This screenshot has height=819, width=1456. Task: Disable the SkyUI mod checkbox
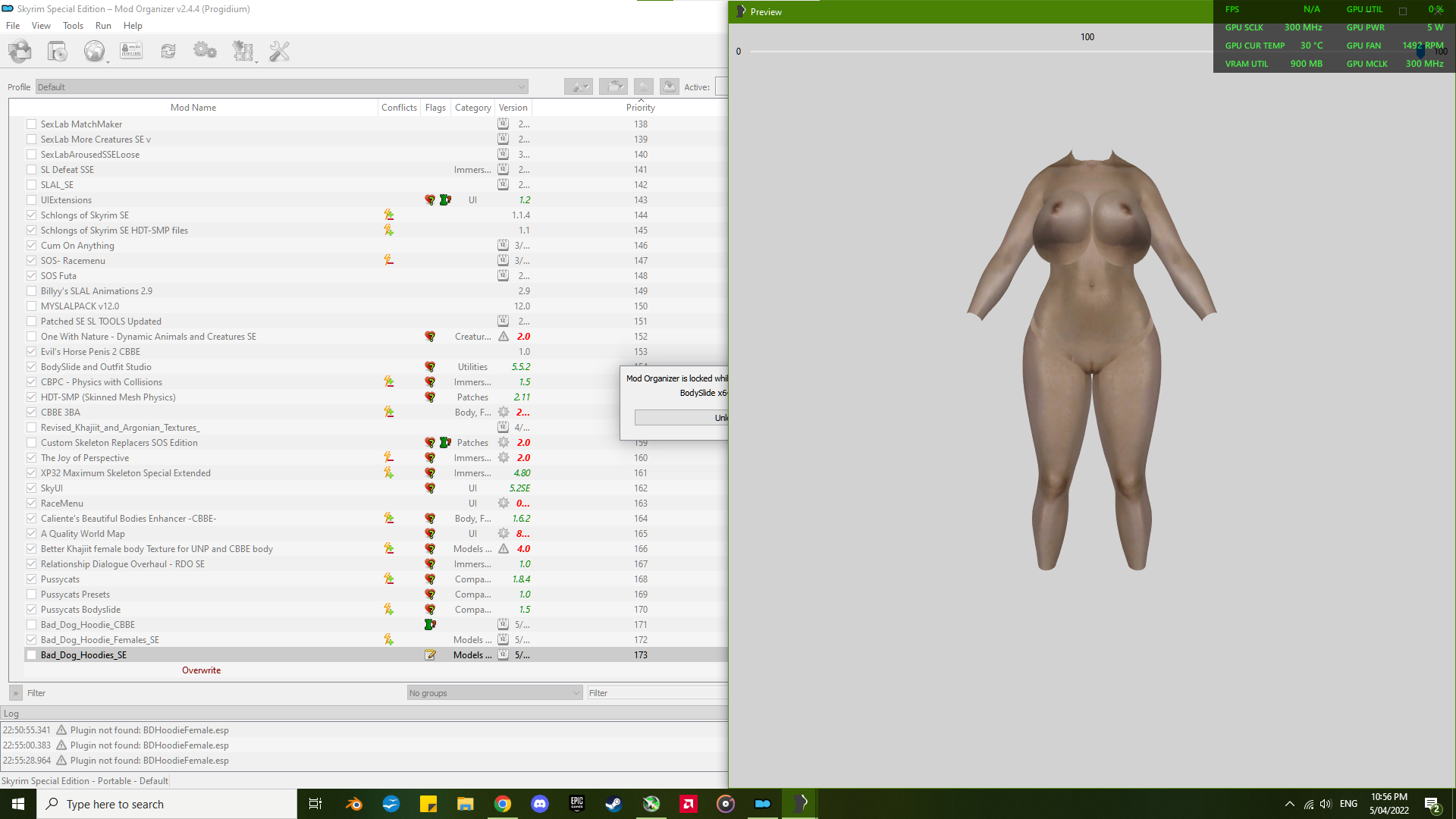point(32,488)
